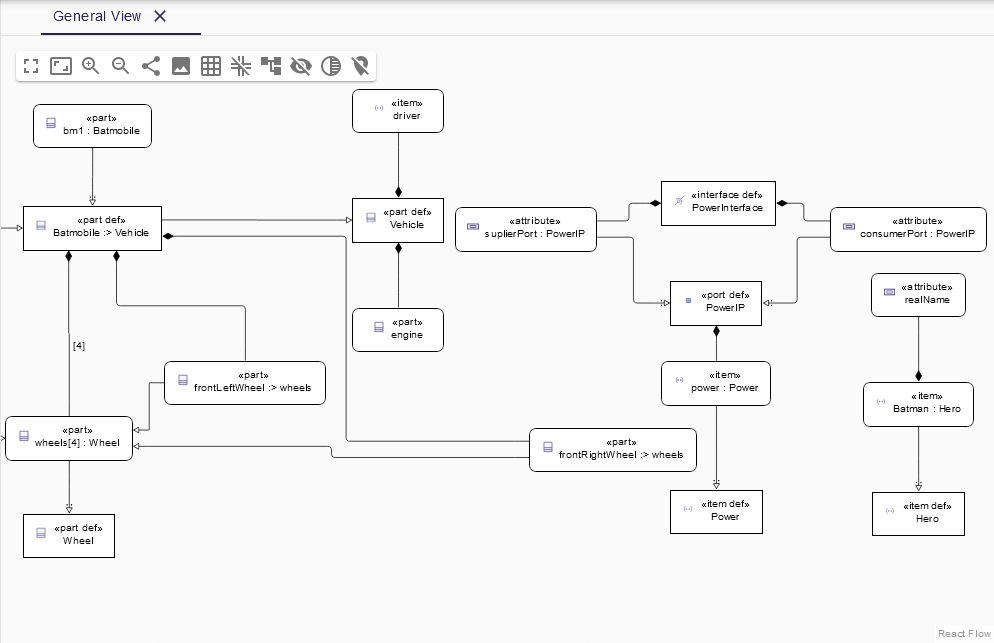Click the crossed-out pin icon
This screenshot has width=994, height=643.
pos(361,66)
